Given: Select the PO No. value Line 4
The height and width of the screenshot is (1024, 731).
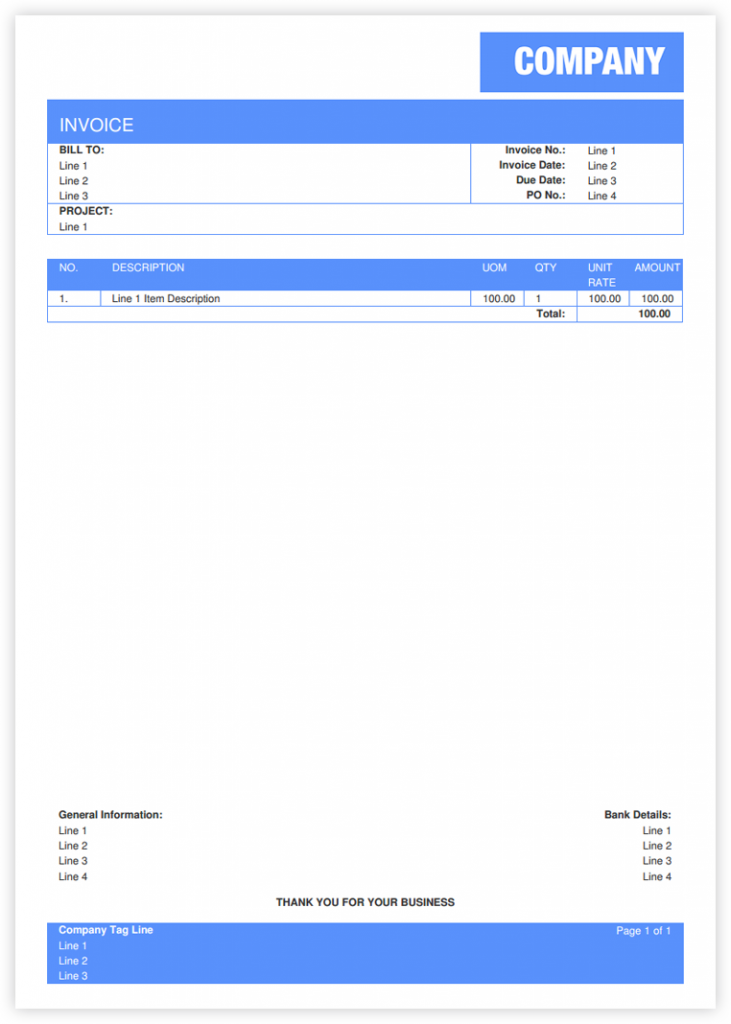Looking at the screenshot, I should pos(602,196).
